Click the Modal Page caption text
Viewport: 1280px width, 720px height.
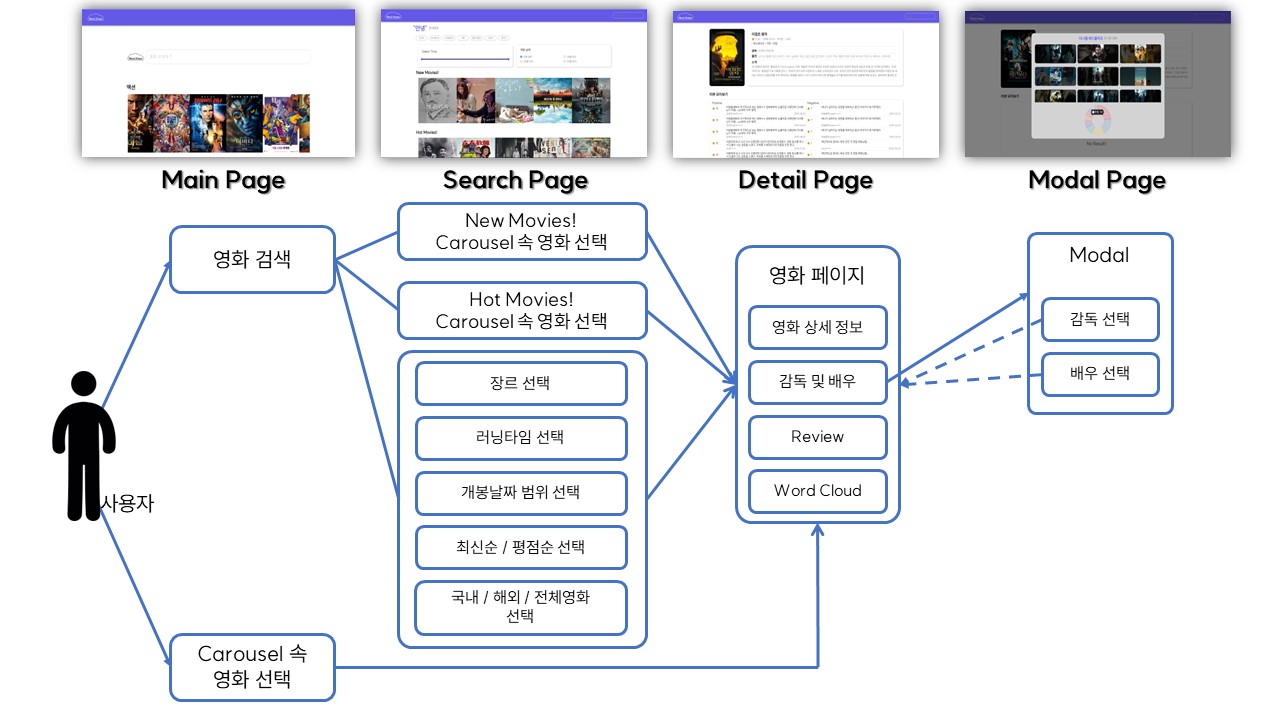pos(1097,180)
